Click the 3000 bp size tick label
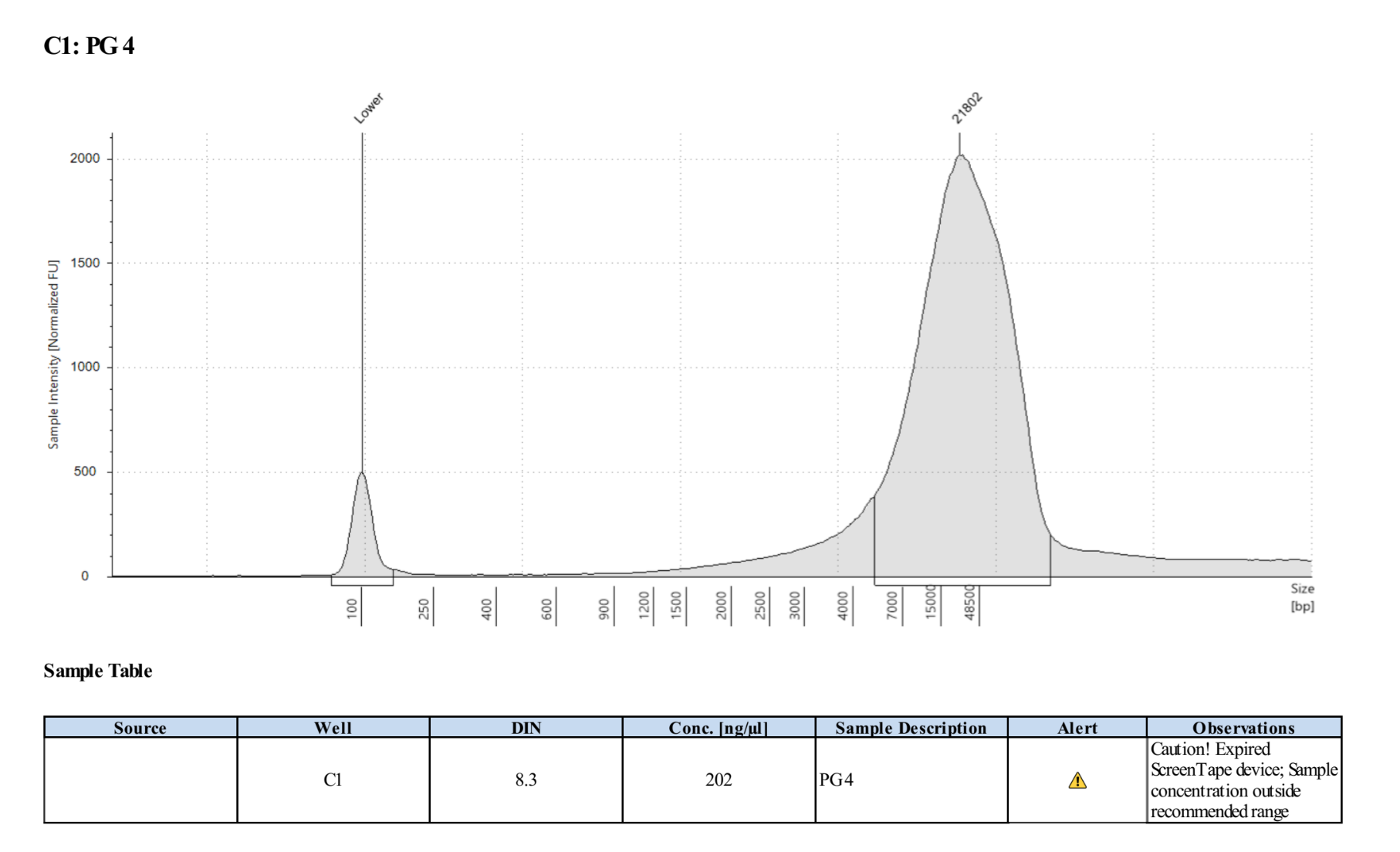This screenshot has width=1400, height=852. (x=795, y=606)
